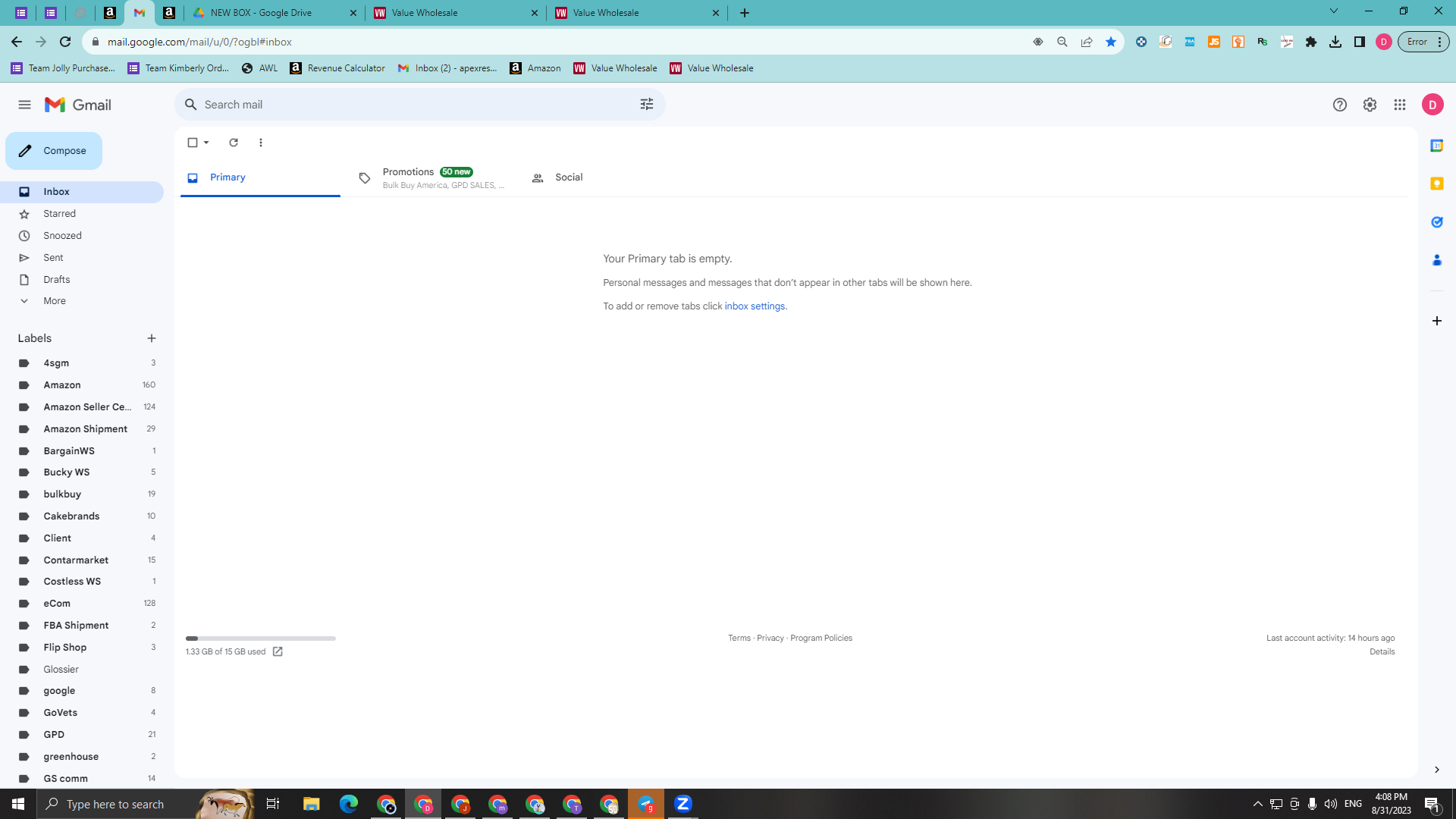Refresh the inbox

[x=234, y=143]
